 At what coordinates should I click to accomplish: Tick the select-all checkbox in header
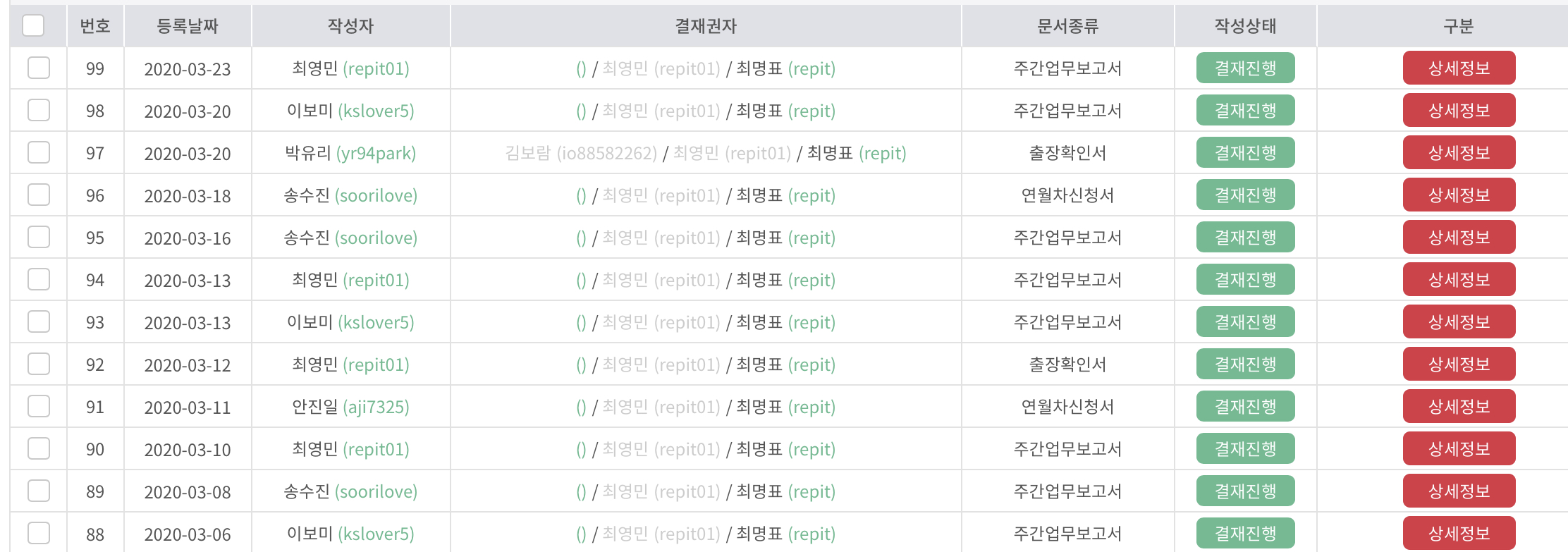[x=33, y=25]
